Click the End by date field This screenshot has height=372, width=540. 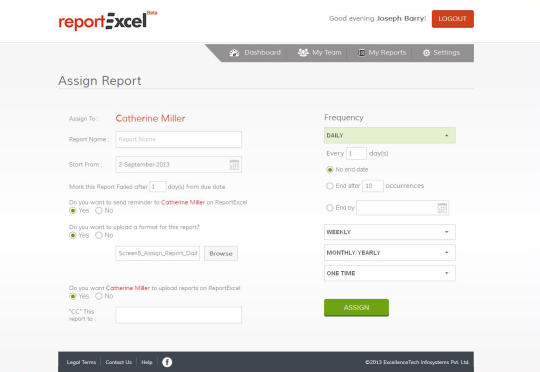click(403, 208)
